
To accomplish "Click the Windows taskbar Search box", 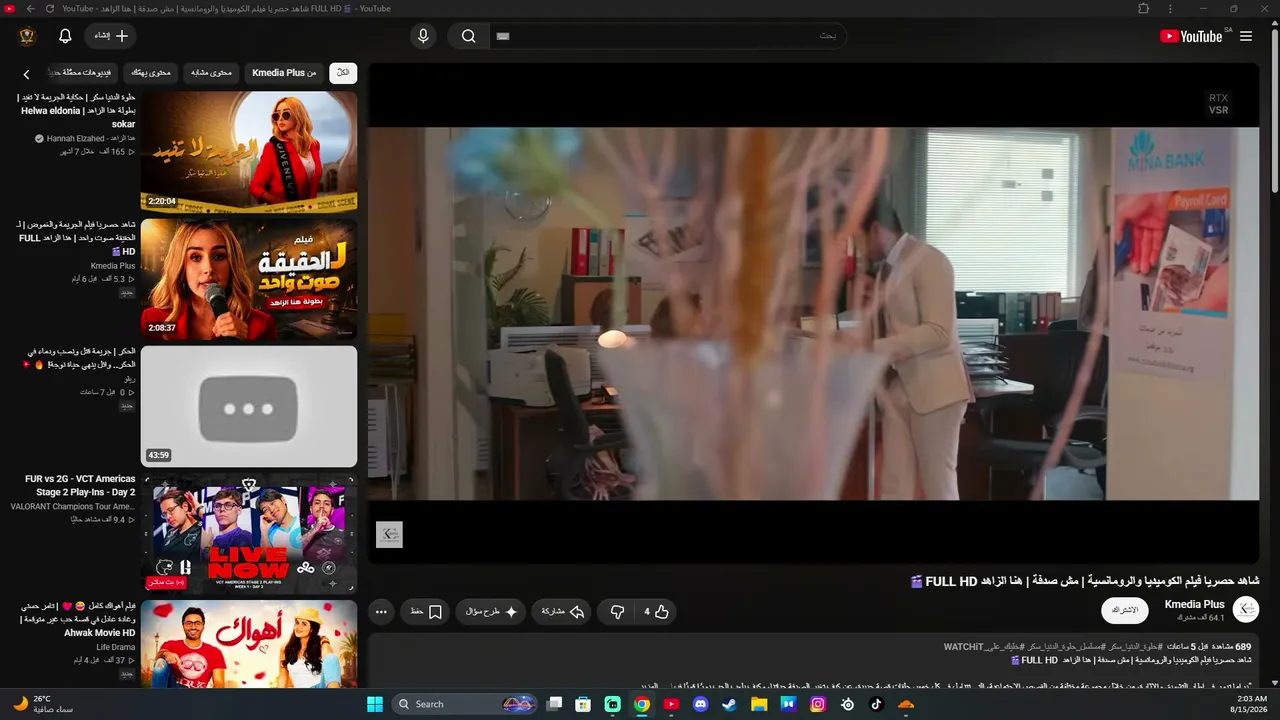I will (466, 704).
